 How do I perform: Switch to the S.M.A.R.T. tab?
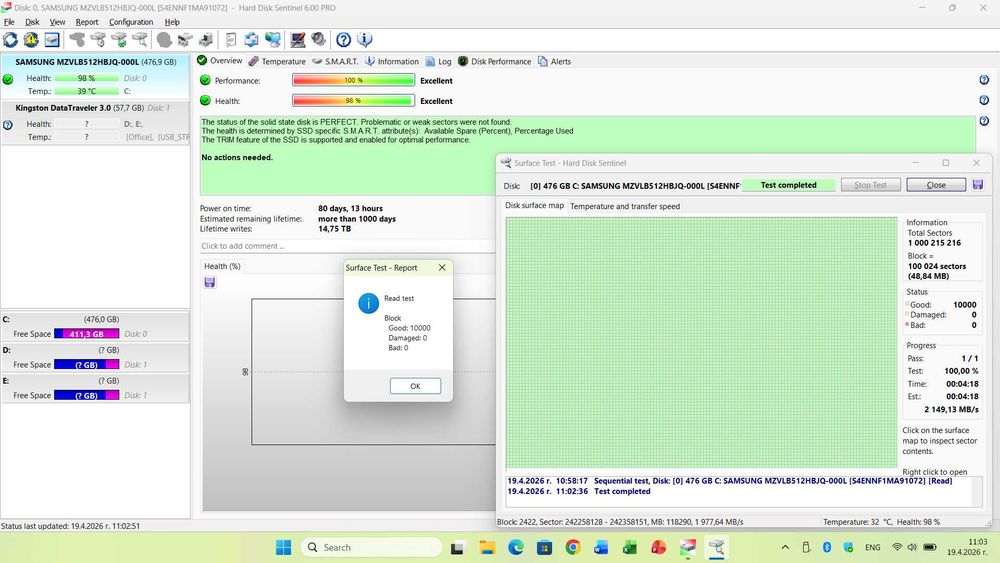pyautogui.click(x=335, y=61)
